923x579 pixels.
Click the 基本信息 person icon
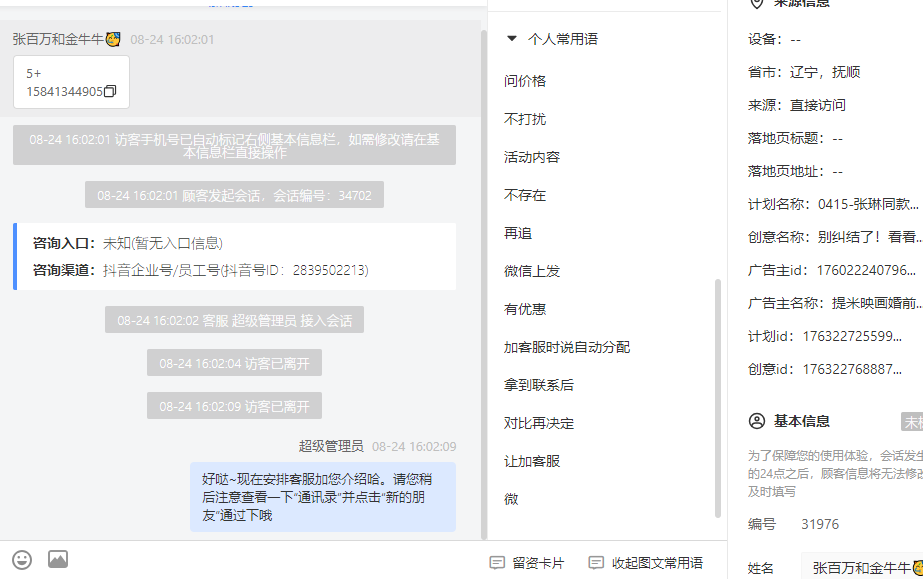coord(756,421)
